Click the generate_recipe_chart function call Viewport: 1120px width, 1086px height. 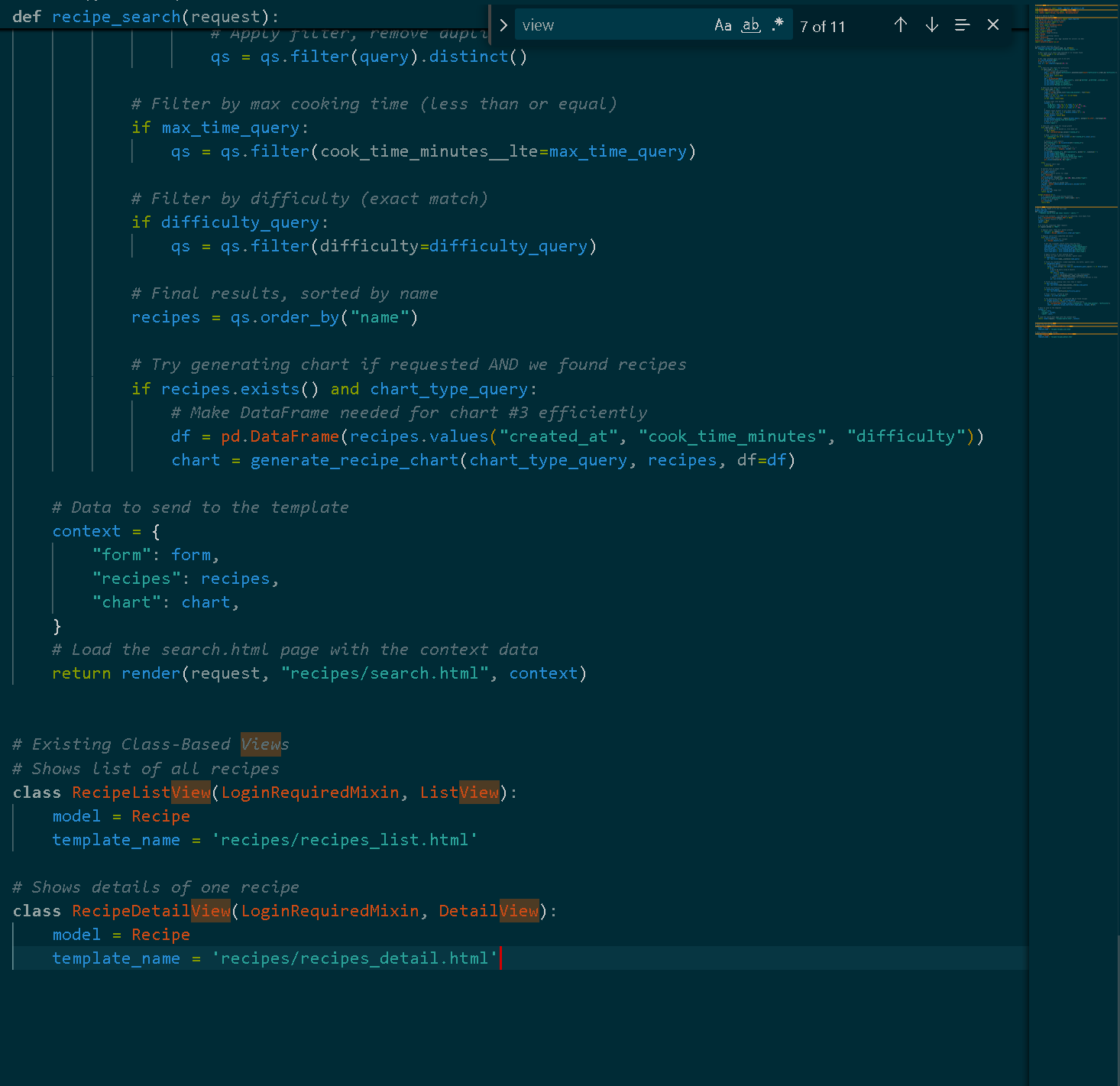point(354,459)
